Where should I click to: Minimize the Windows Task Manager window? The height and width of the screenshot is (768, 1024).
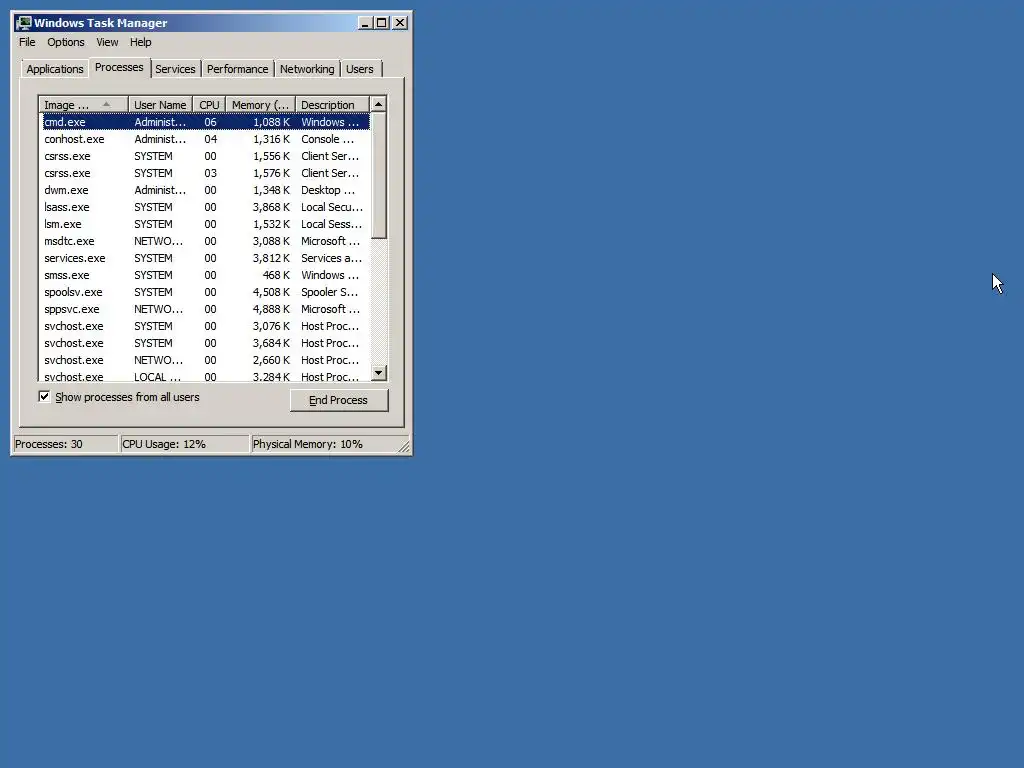coord(366,23)
